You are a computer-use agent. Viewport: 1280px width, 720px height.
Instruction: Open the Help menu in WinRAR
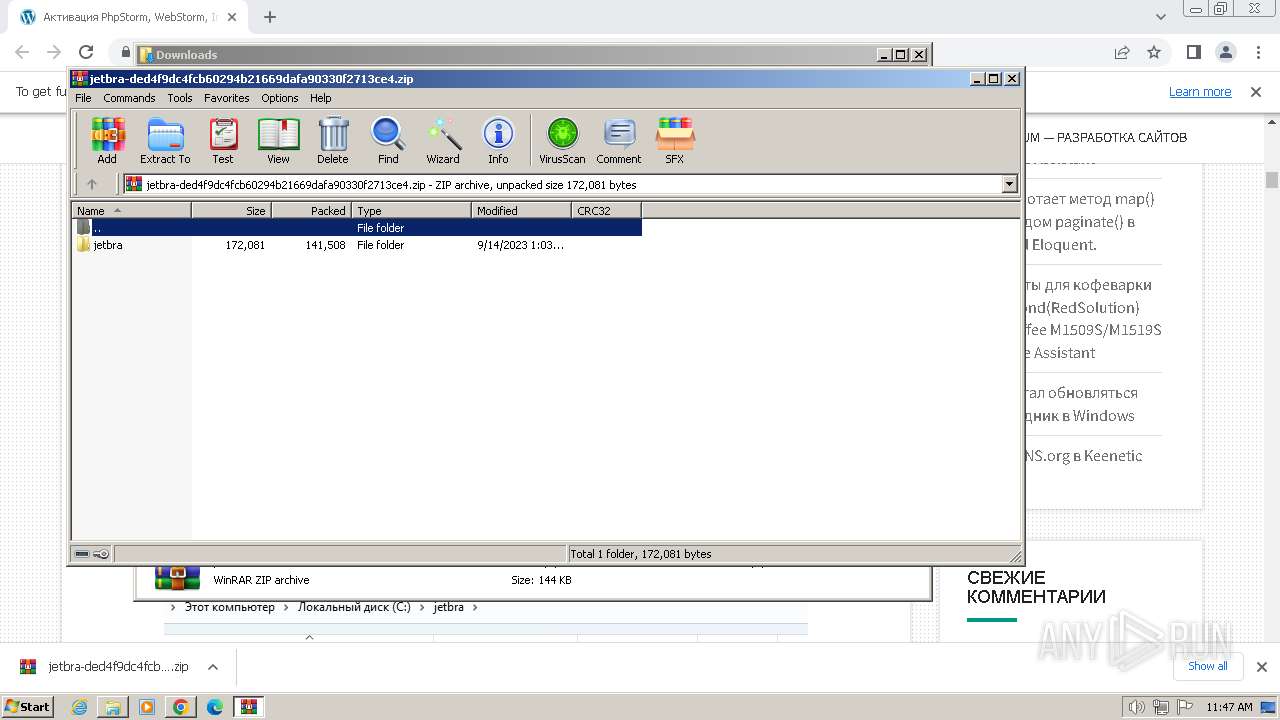coord(320,98)
